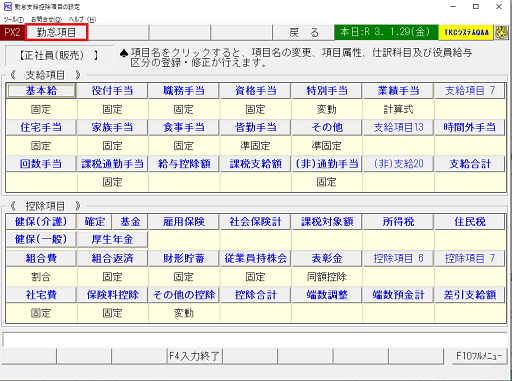Select the 食事手当 item

(x=184, y=127)
